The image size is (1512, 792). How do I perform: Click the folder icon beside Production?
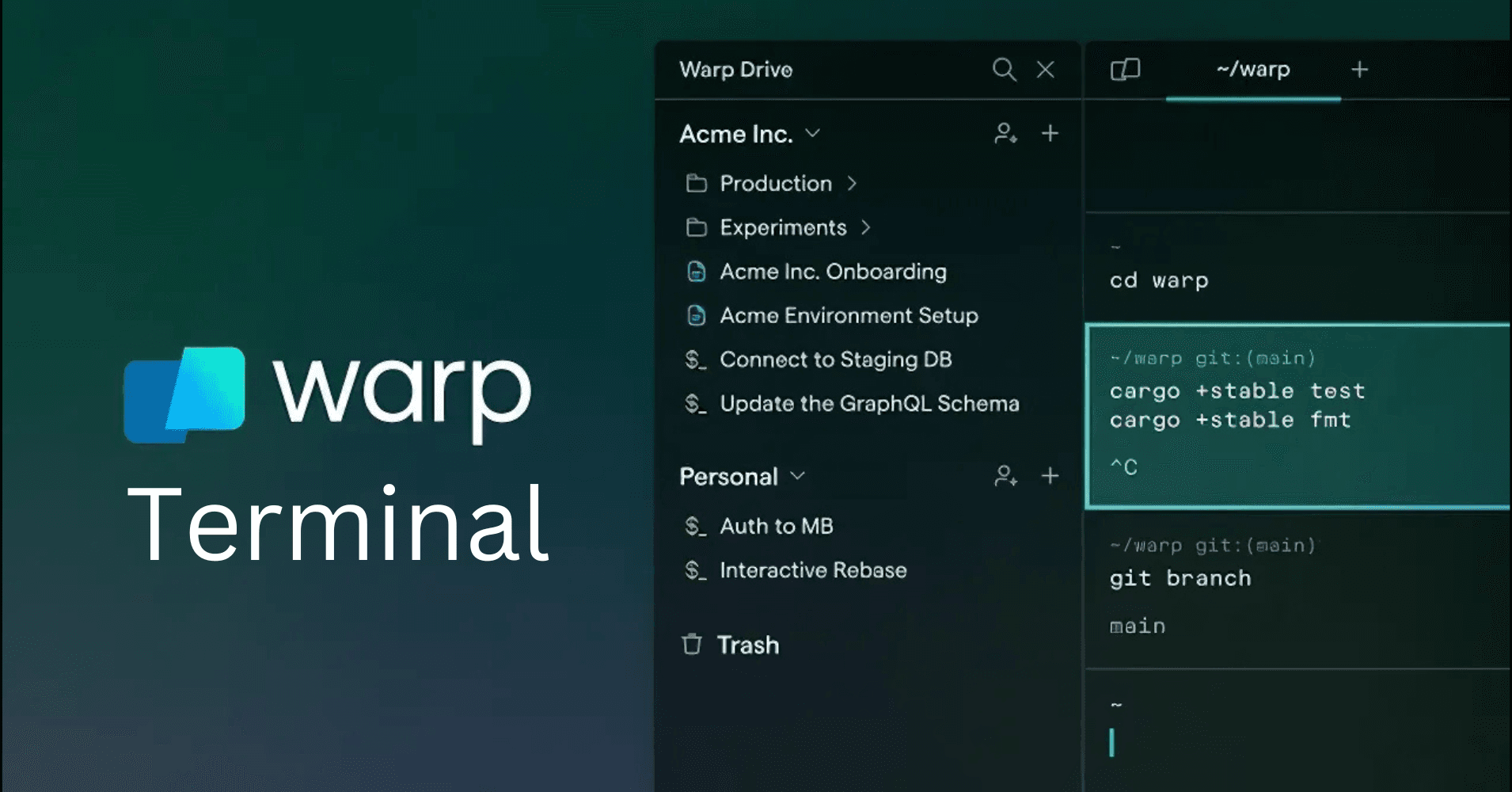(695, 183)
